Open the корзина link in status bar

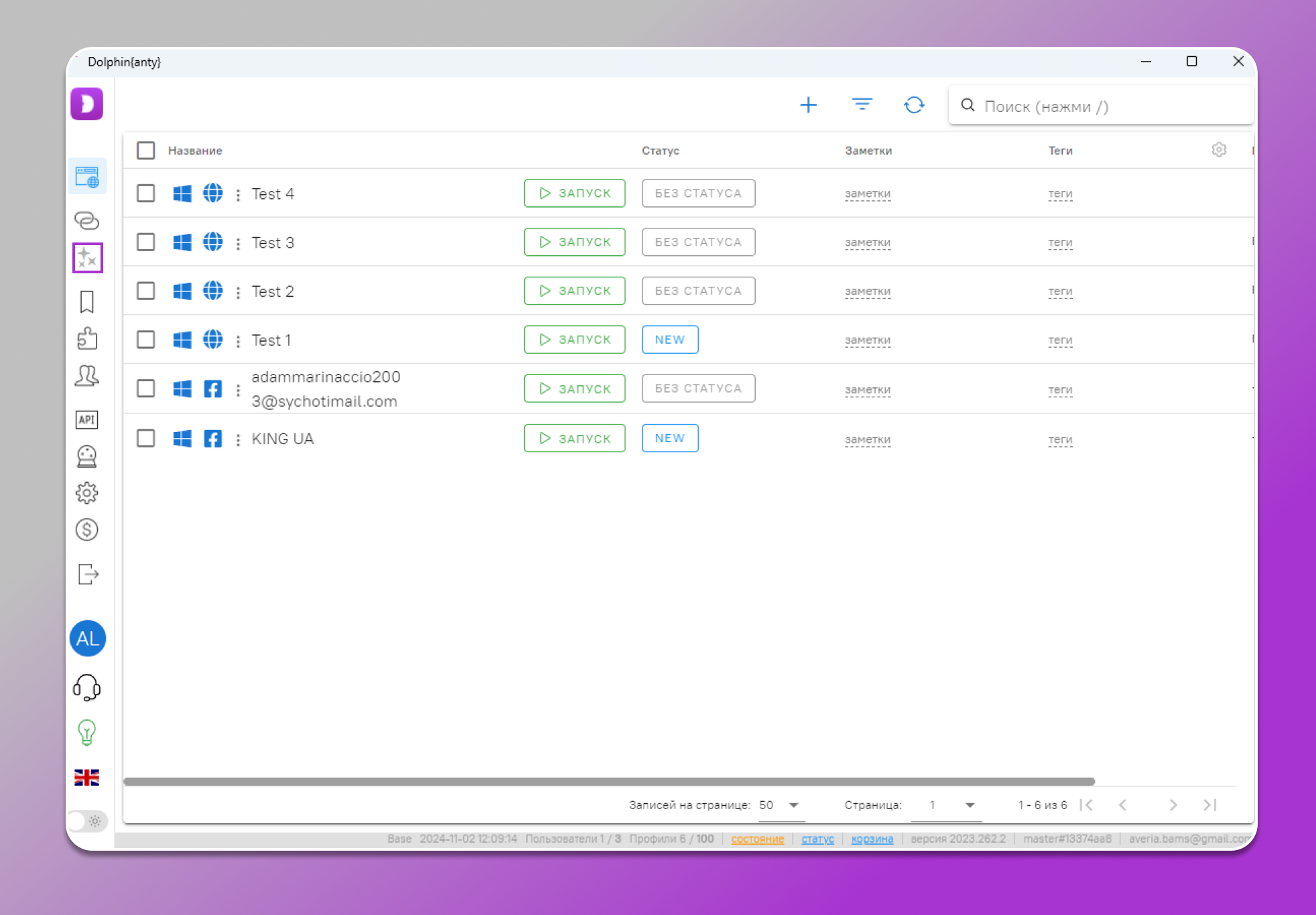[x=872, y=839]
